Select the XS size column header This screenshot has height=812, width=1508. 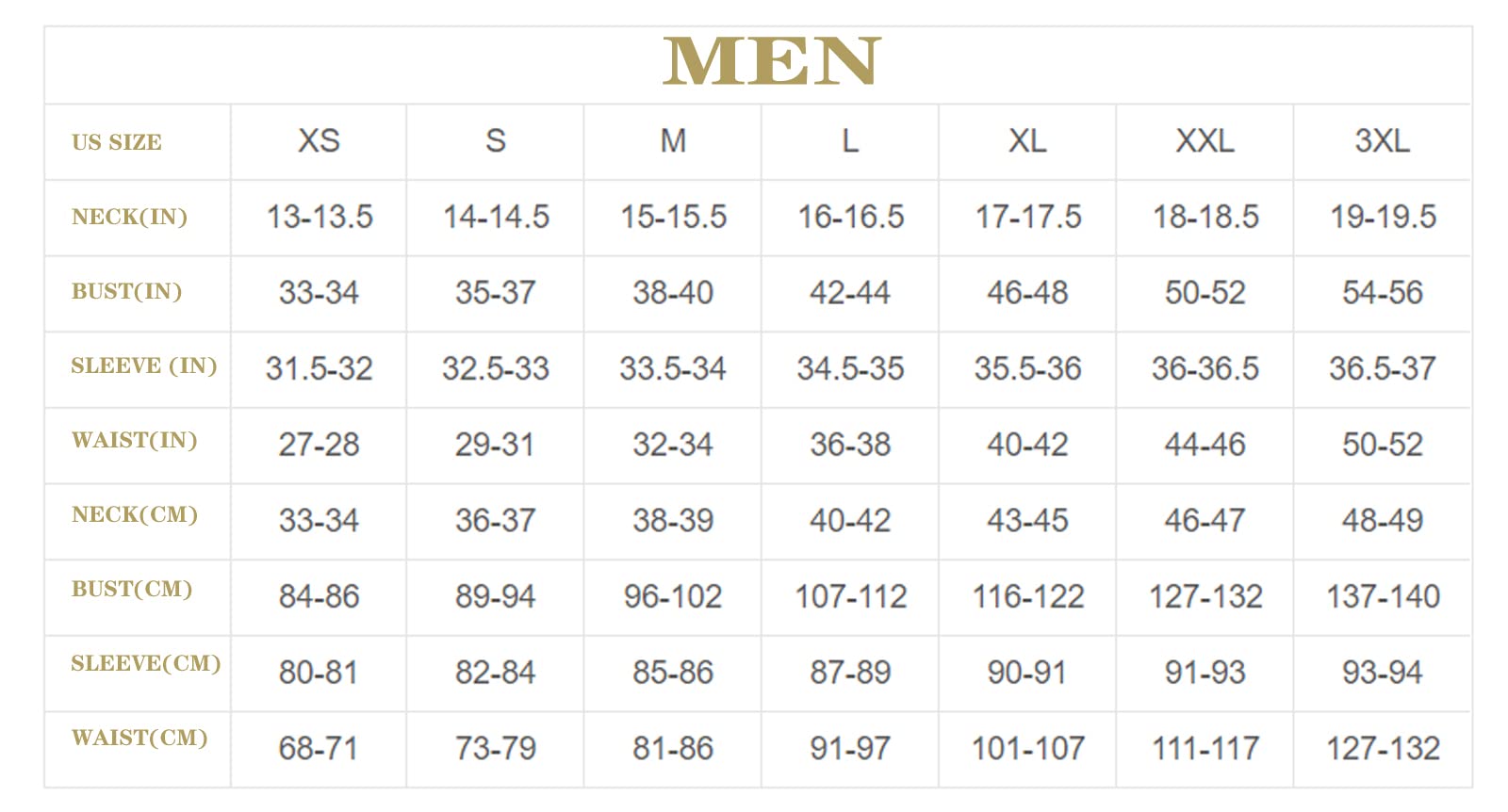coord(319,141)
